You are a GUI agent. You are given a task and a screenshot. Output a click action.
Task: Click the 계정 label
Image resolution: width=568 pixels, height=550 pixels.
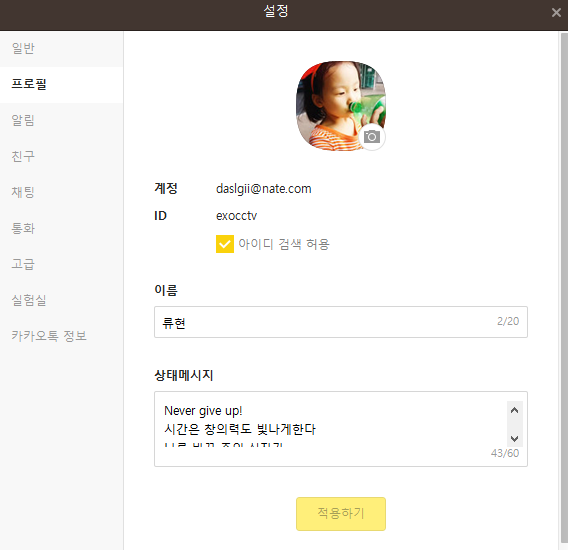pyautogui.click(x=166, y=188)
